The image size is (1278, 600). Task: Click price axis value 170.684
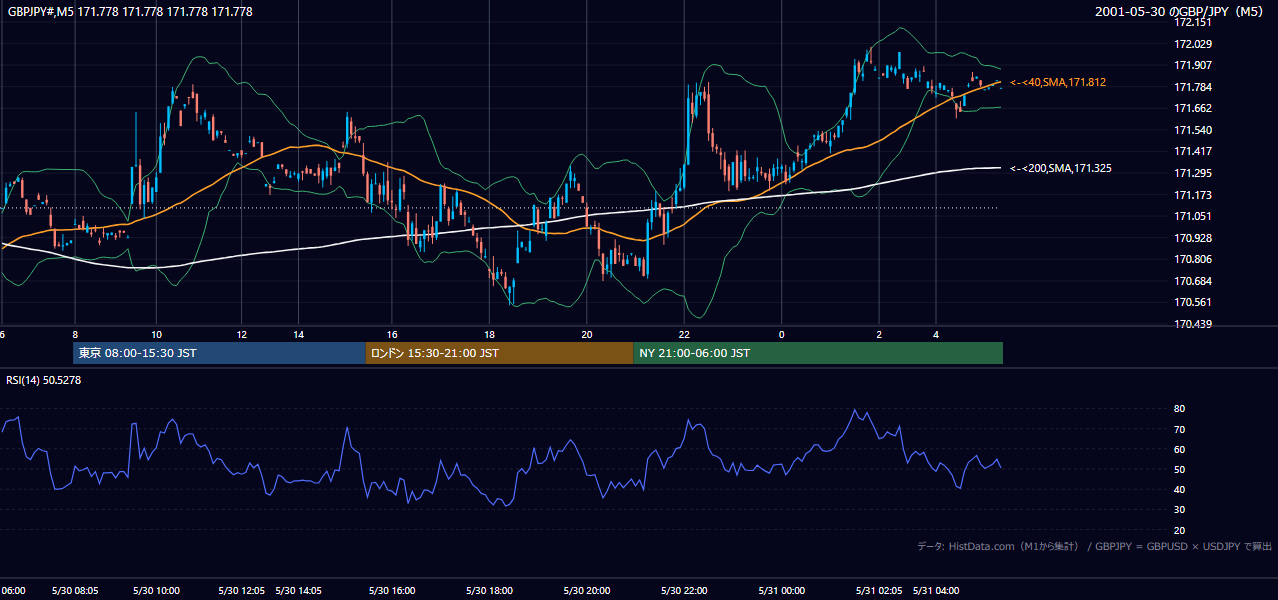(x=1193, y=281)
